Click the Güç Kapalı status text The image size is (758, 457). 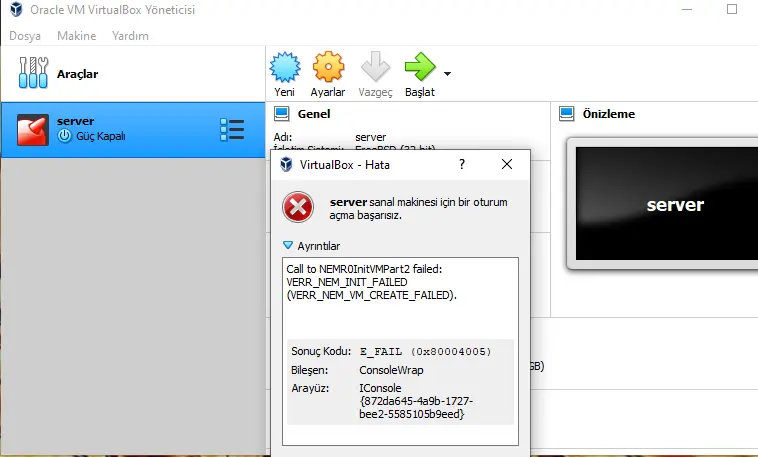point(101,136)
